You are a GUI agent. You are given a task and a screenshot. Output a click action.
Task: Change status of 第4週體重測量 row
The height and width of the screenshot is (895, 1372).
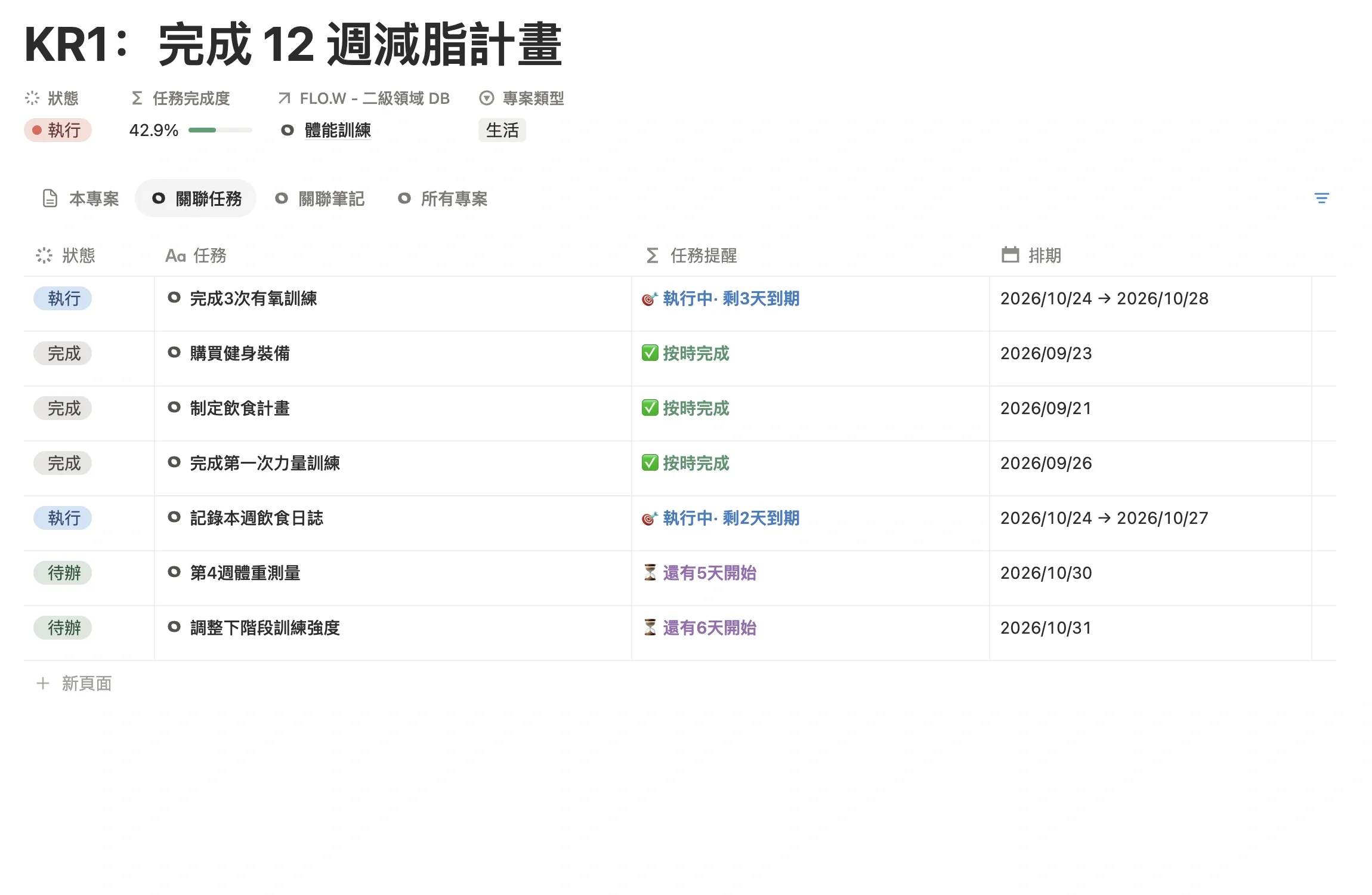coord(63,573)
